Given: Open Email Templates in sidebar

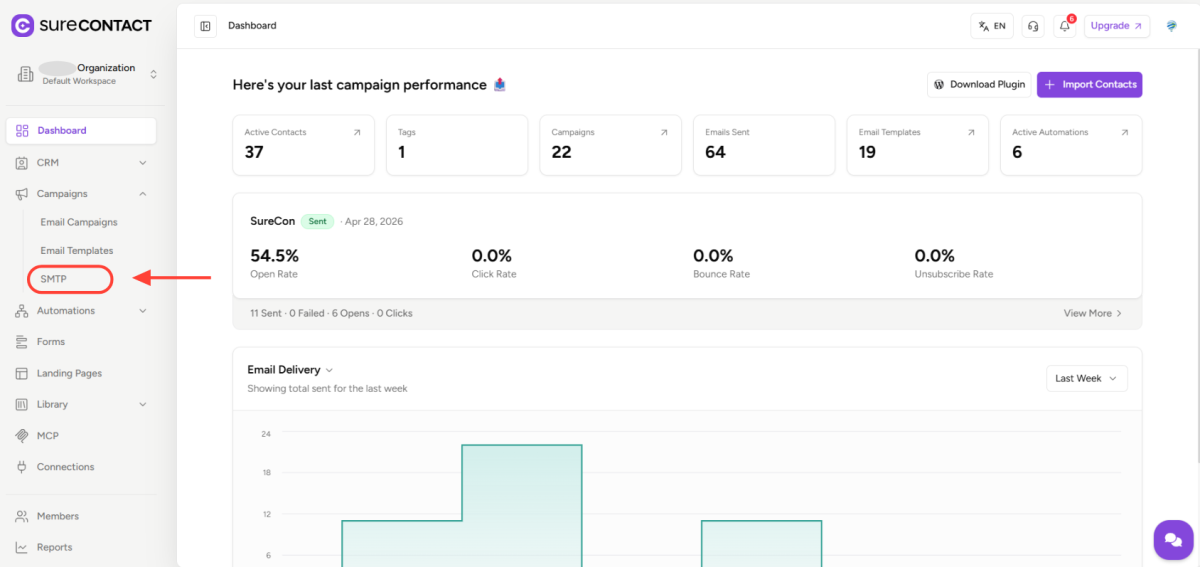Looking at the screenshot, I should click(77, 251).
